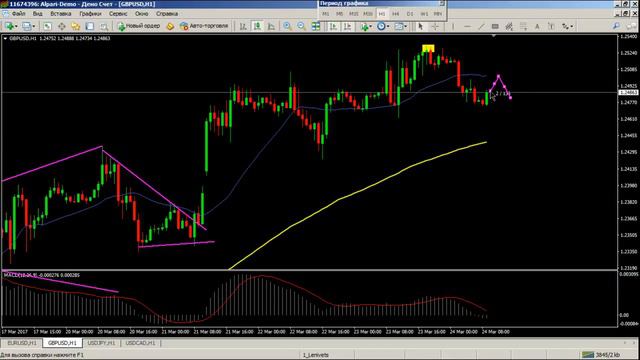640x360 pixels.
Task: Toggle the Navigator panel icon
Action: (76, 26)
